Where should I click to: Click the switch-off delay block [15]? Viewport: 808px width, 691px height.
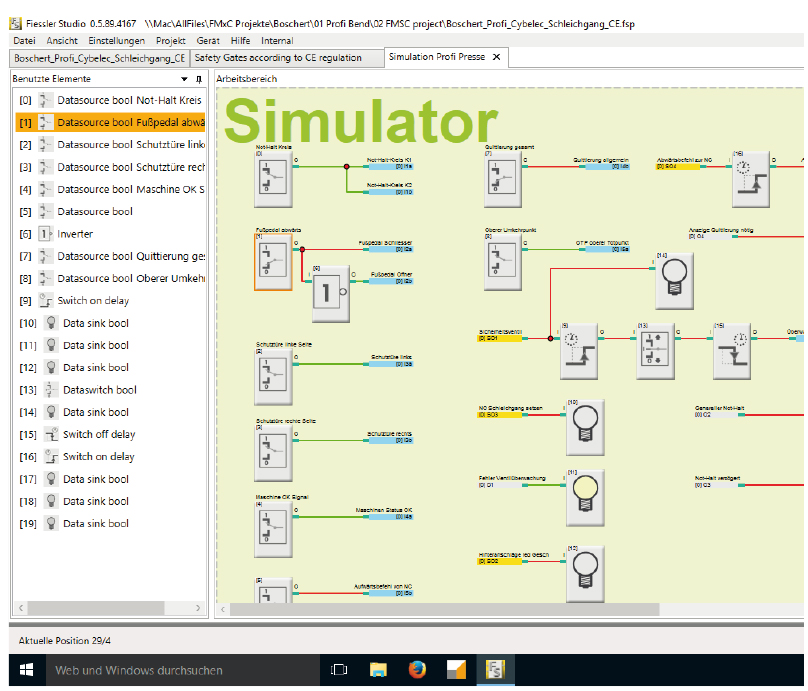(x=732, y=350)
